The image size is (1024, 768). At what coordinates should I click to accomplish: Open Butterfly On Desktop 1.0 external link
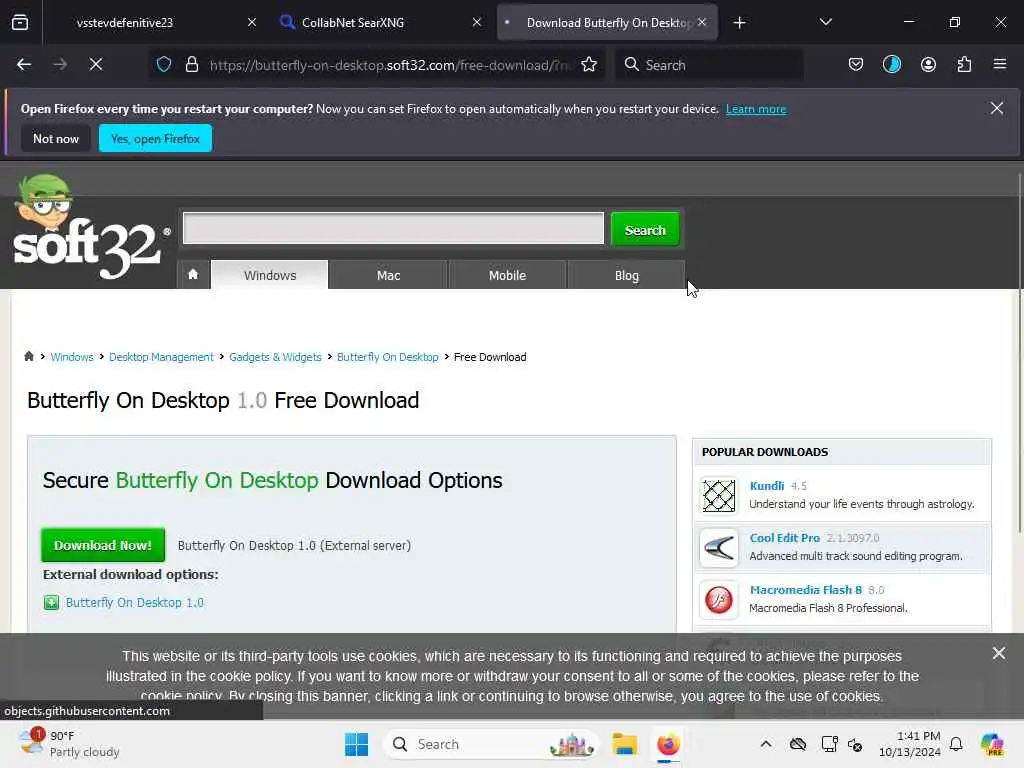(x=135, y=602)
